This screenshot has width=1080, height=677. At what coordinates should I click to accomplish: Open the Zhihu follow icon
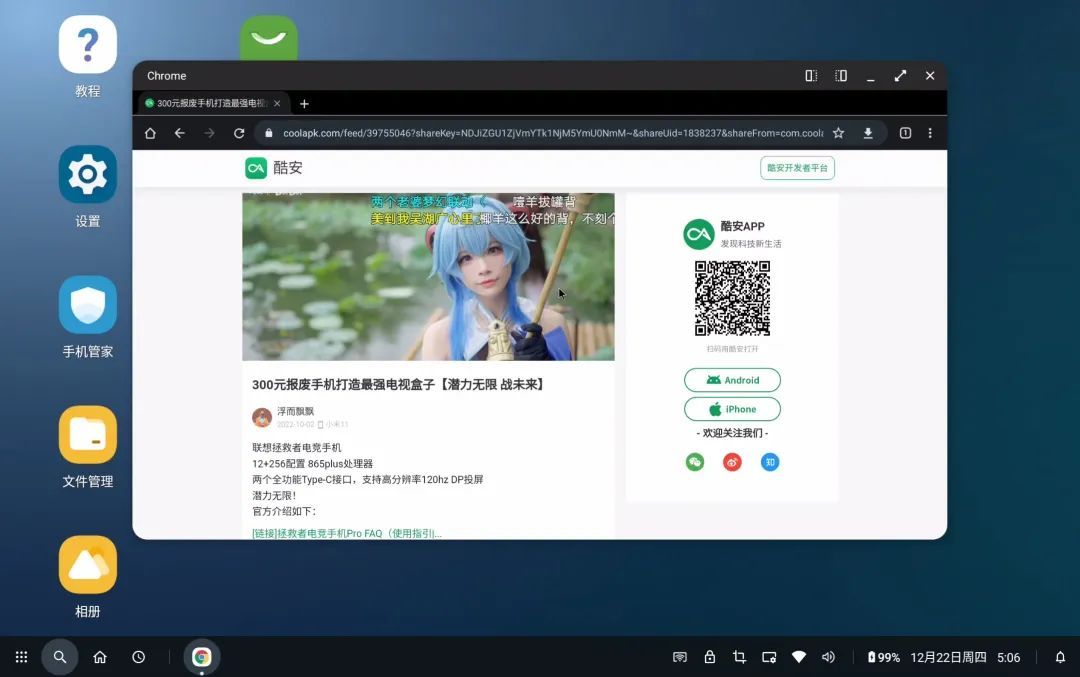point(769,462)
